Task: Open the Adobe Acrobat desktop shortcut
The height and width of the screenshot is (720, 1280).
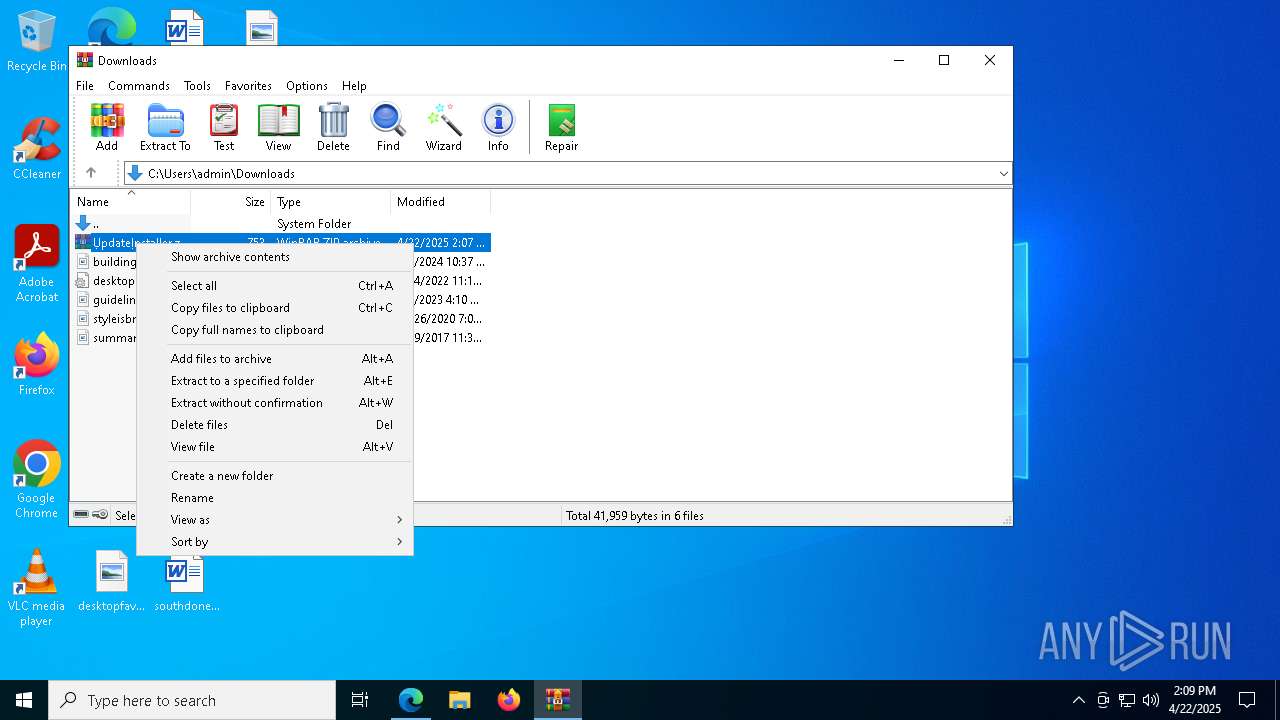Action: coord(37,264)
